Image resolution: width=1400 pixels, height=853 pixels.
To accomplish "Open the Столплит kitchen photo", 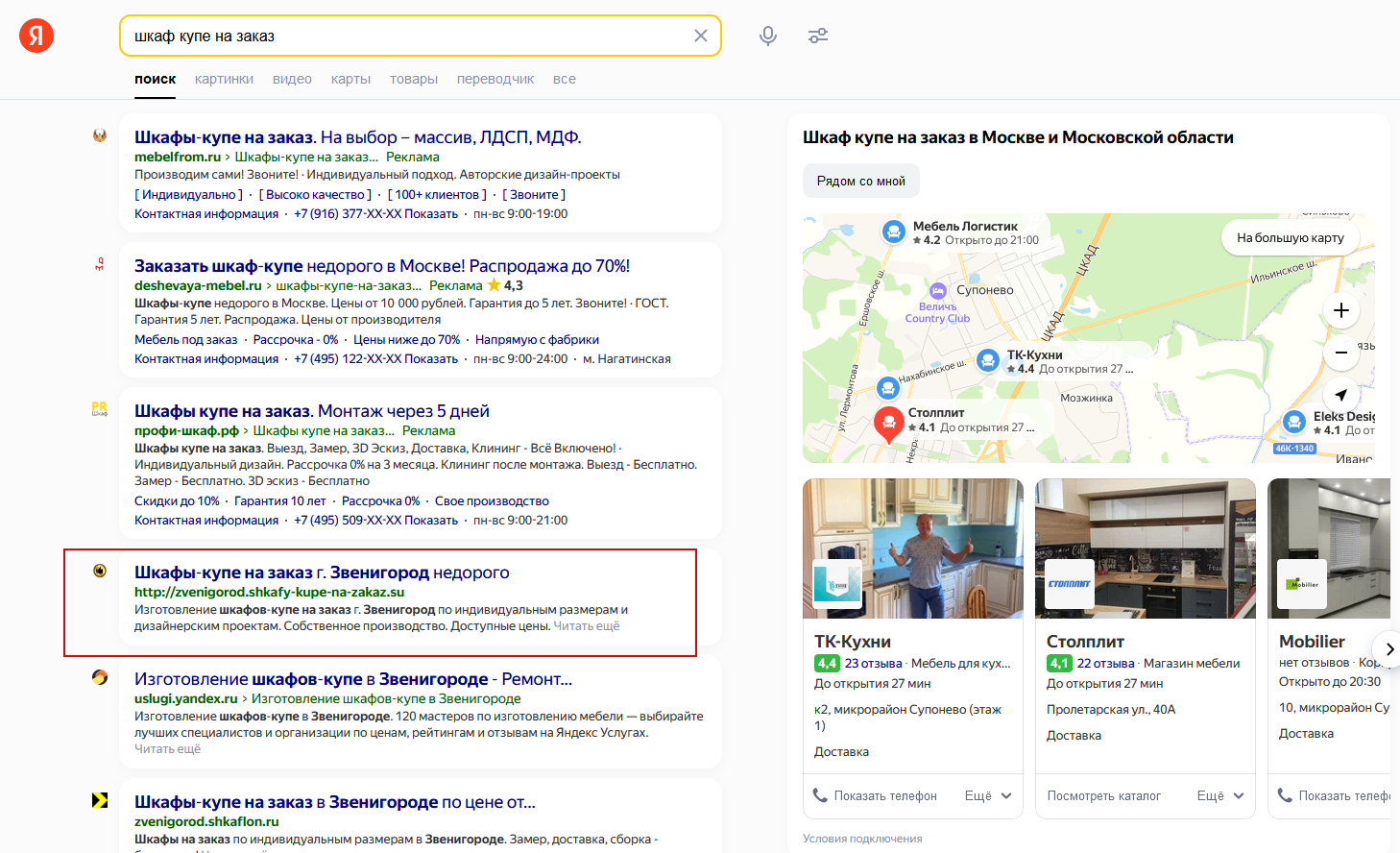I will (1146, 548).
